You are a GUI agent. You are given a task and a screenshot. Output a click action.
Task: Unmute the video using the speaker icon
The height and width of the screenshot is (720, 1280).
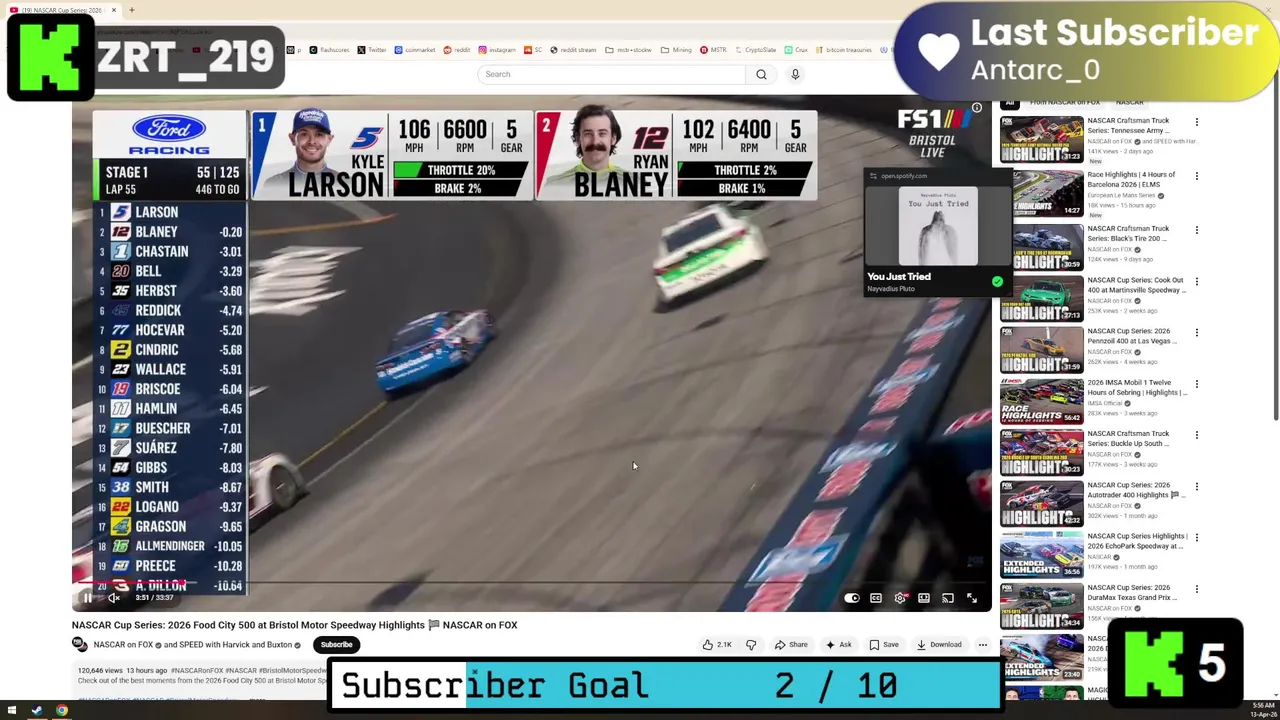pos(114,598)
